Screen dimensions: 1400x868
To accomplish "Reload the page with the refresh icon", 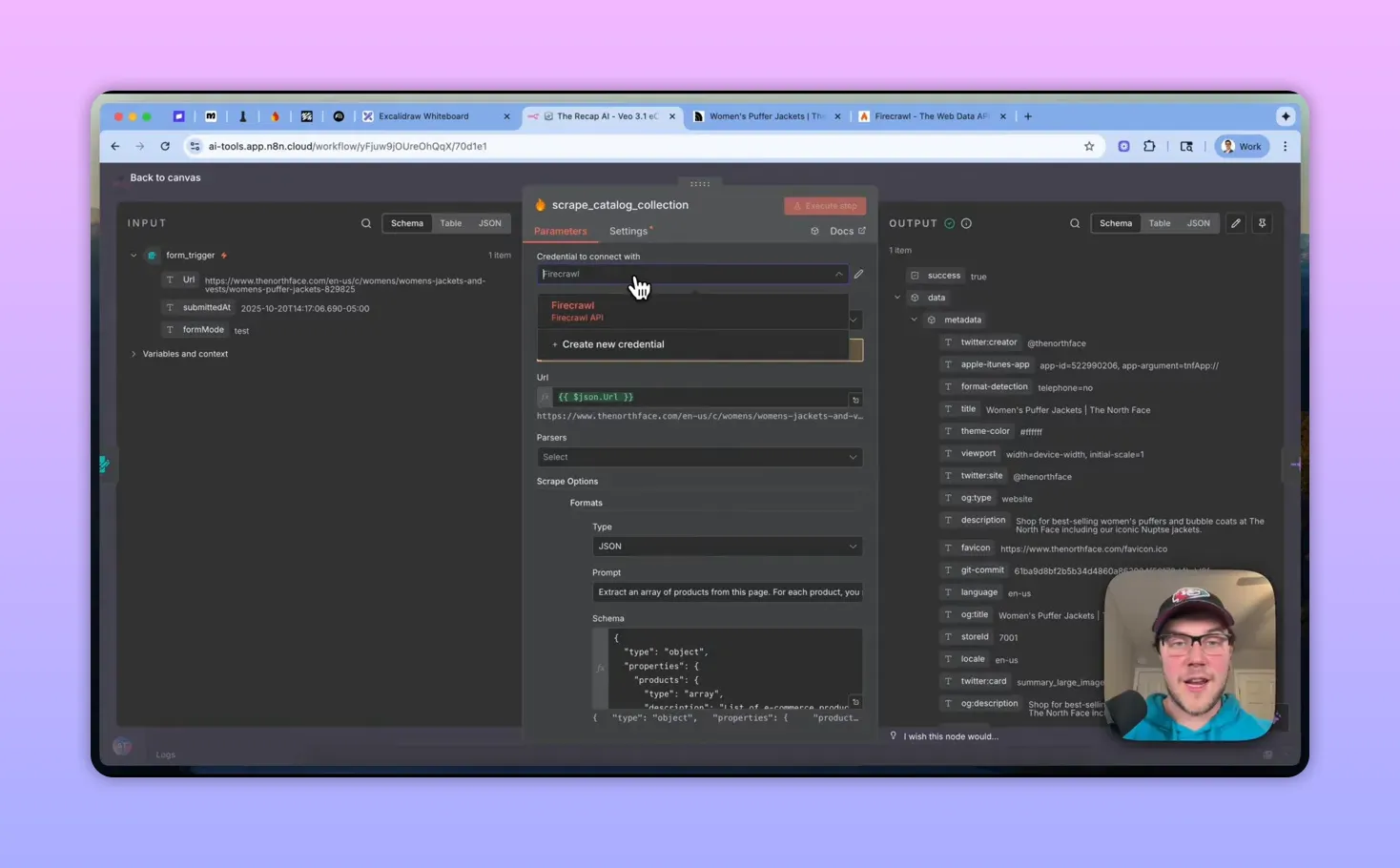I will (165, 146).
